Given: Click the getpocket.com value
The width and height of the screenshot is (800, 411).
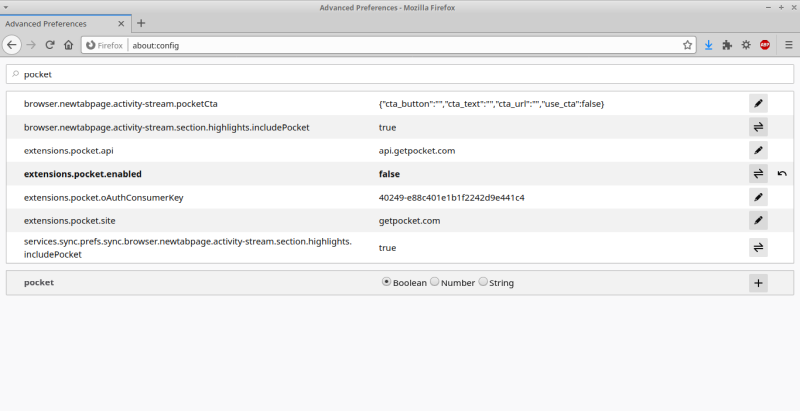Looking at the screenshot, I should click(x=409, y=221).
